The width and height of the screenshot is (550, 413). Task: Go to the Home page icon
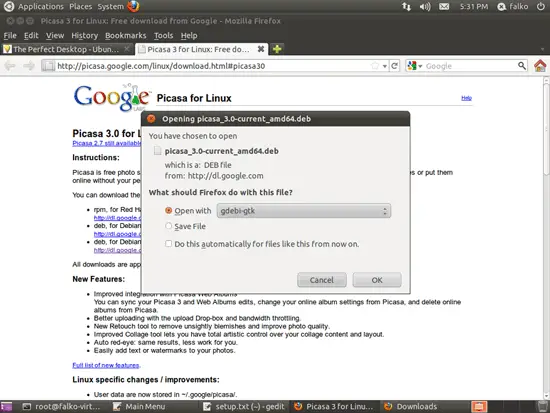[540, 66]
